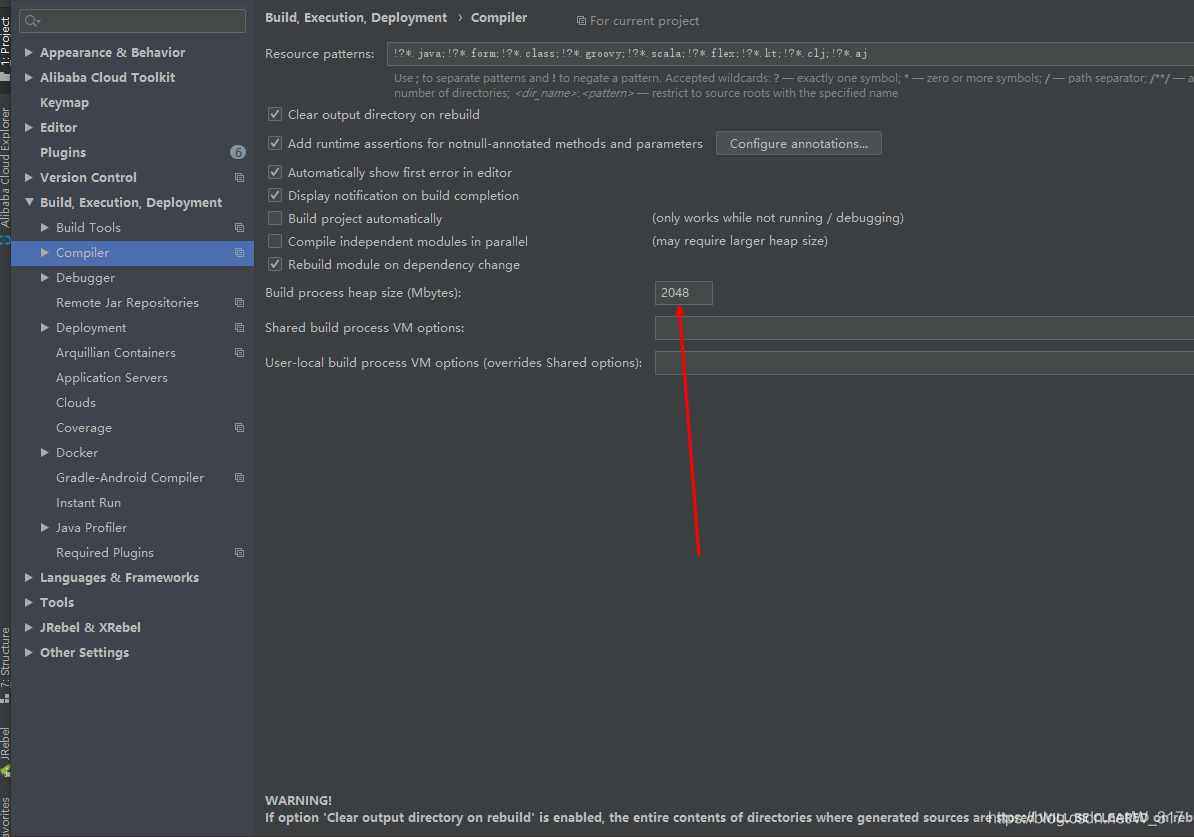Click project-level icon beside Version Control
Screen dimensions: 1194x837
coord(239,177)
